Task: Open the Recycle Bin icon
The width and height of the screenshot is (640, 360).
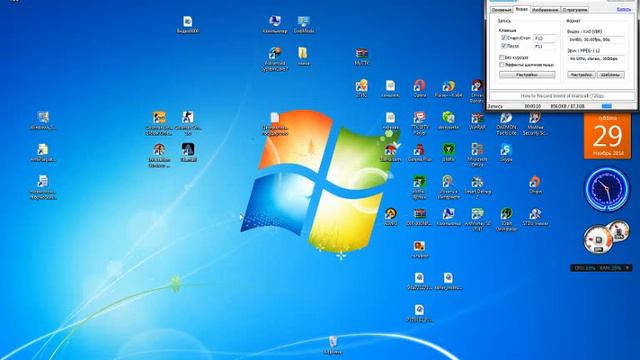Action: pyautogui.click(x=333, y=345)
